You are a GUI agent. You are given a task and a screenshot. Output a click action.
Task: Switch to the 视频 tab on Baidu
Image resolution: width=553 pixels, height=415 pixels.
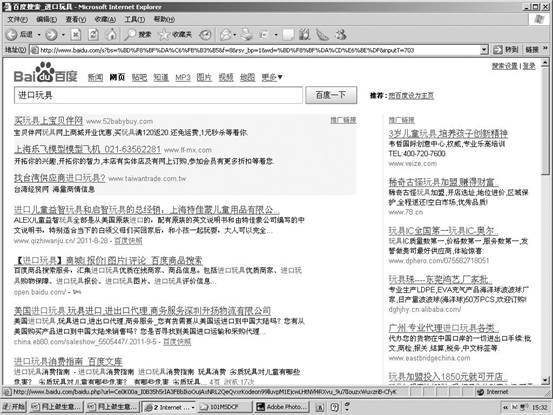pos(226,77)
